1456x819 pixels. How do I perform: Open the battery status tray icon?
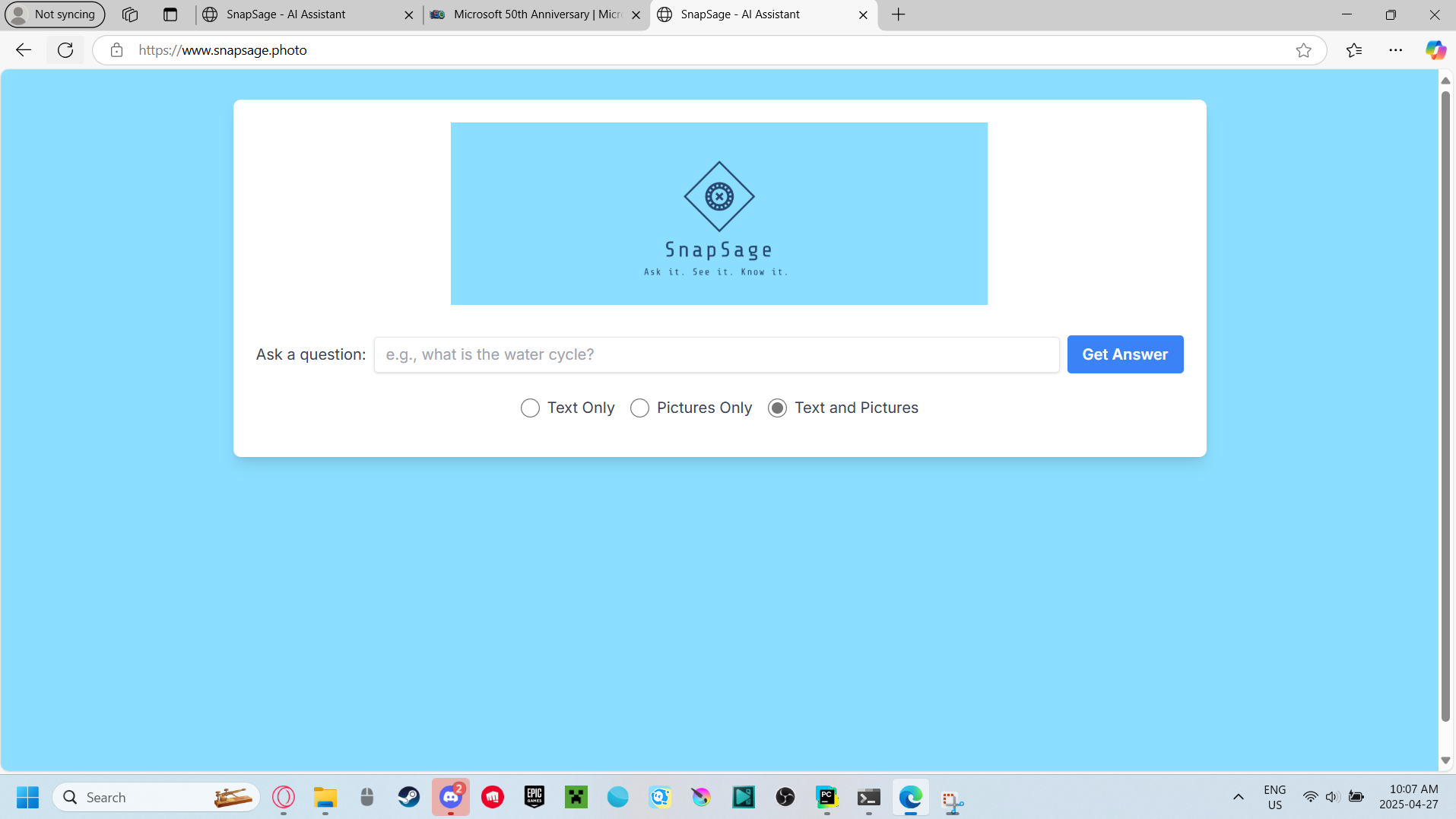[1356, 797]
